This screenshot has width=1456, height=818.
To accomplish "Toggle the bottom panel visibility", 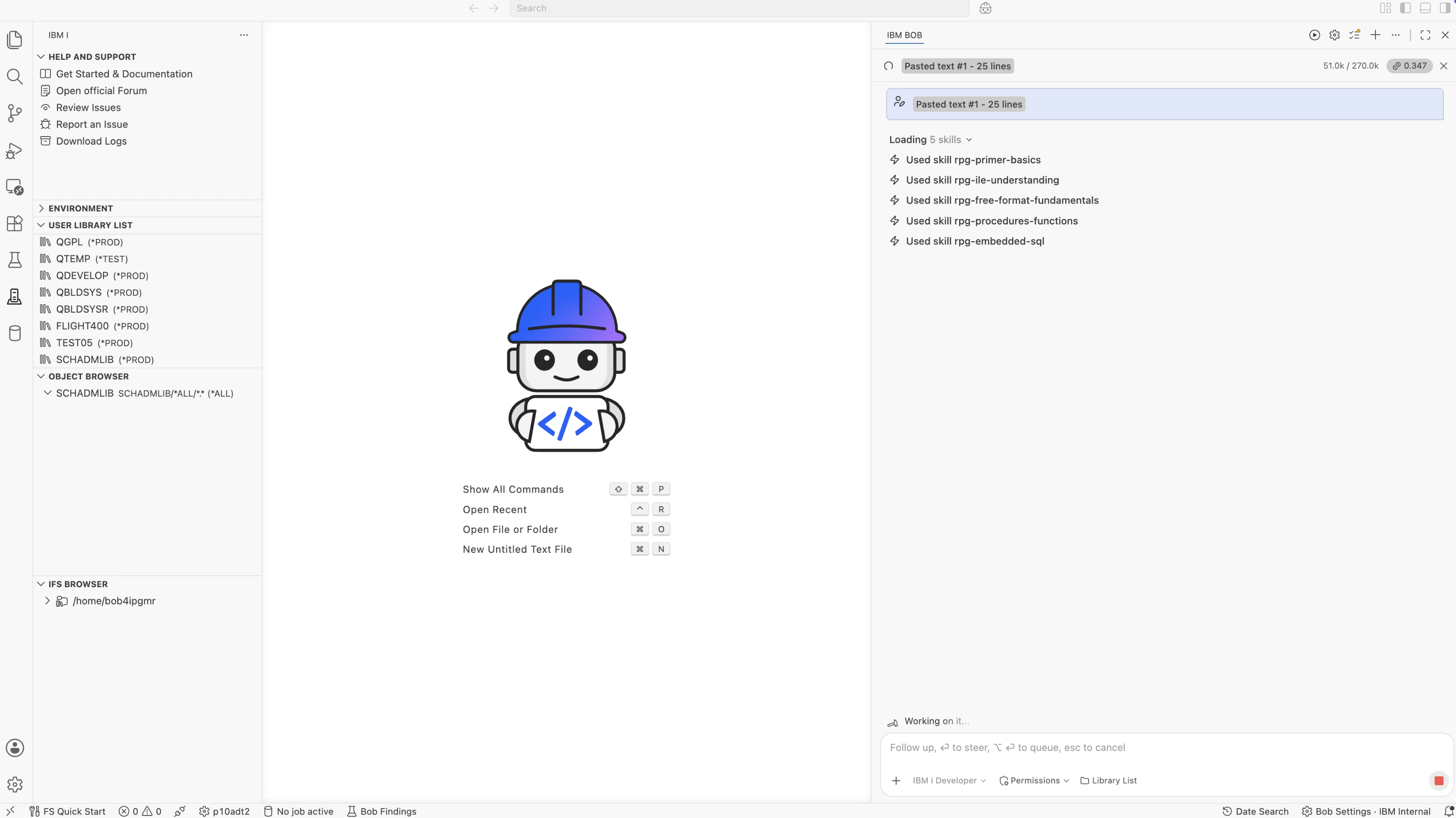I will click(x=1425, y=8).
